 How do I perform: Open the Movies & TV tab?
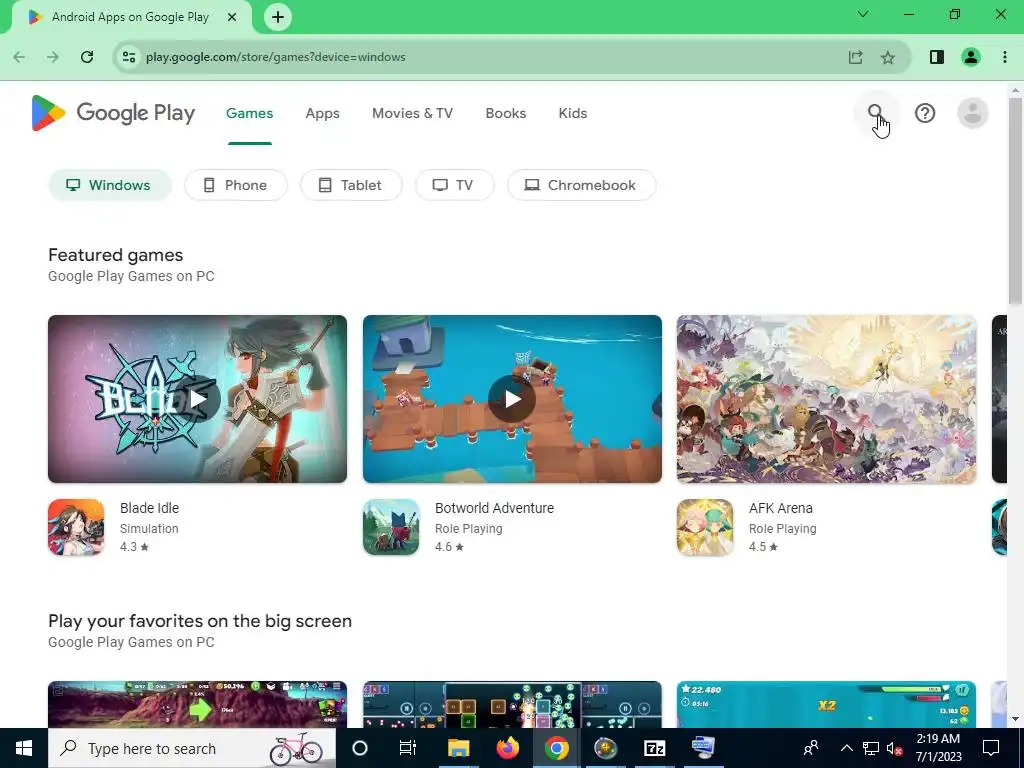pyautogui.click(x=412, y=113)
